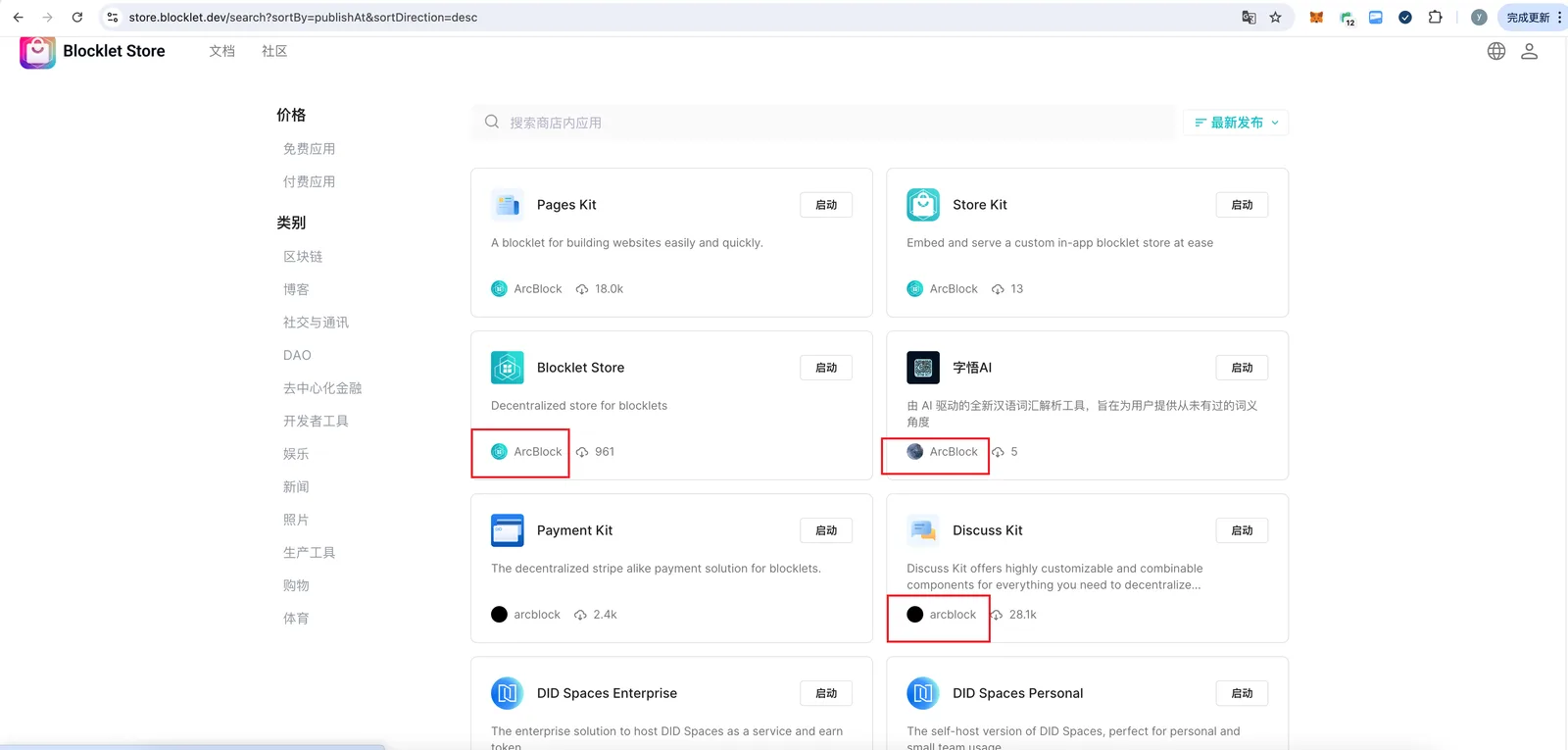Filter by 免费应用
This screenshot has width=1568, height=750.
point(309,149)
